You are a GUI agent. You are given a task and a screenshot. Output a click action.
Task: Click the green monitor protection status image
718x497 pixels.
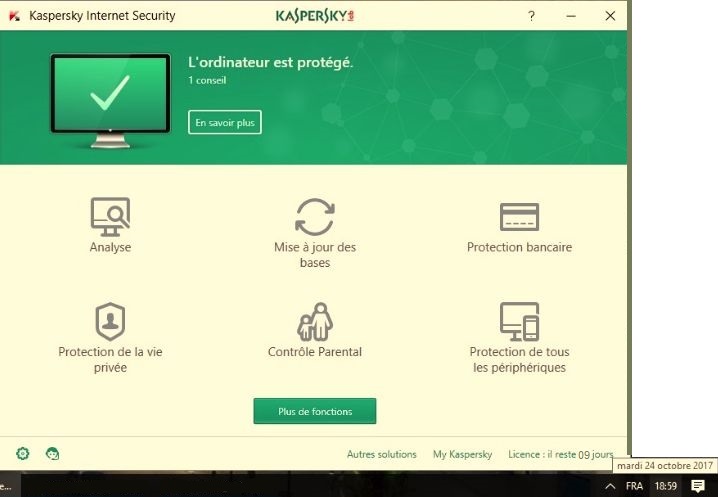[x=110, y=101]
